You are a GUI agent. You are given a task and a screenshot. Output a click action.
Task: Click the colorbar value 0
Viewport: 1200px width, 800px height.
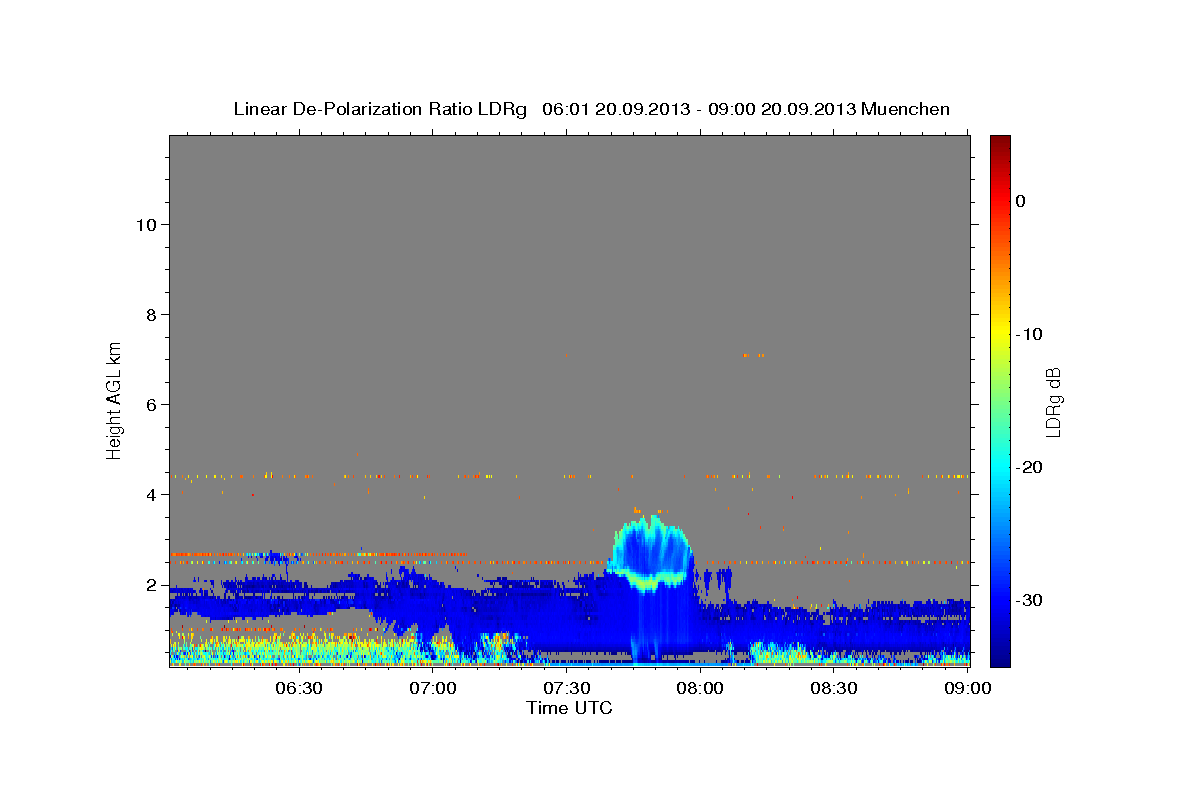click(1021, 201)
